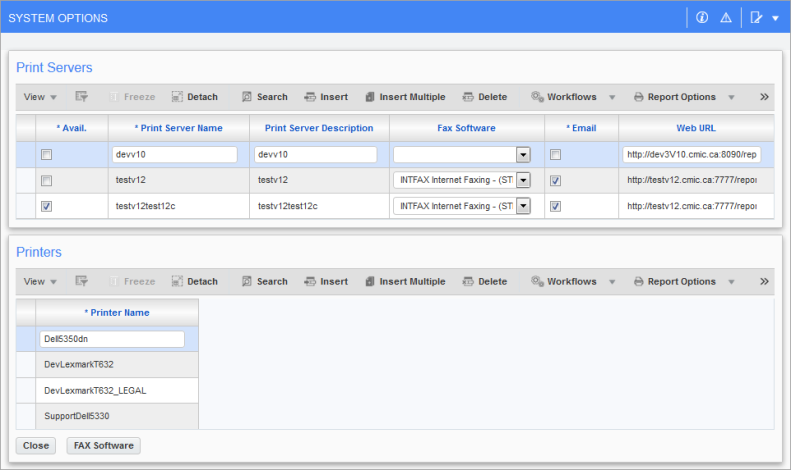Click Search in Printers toolbar
The width and height of the screenshot is (791, 470).
264,281
